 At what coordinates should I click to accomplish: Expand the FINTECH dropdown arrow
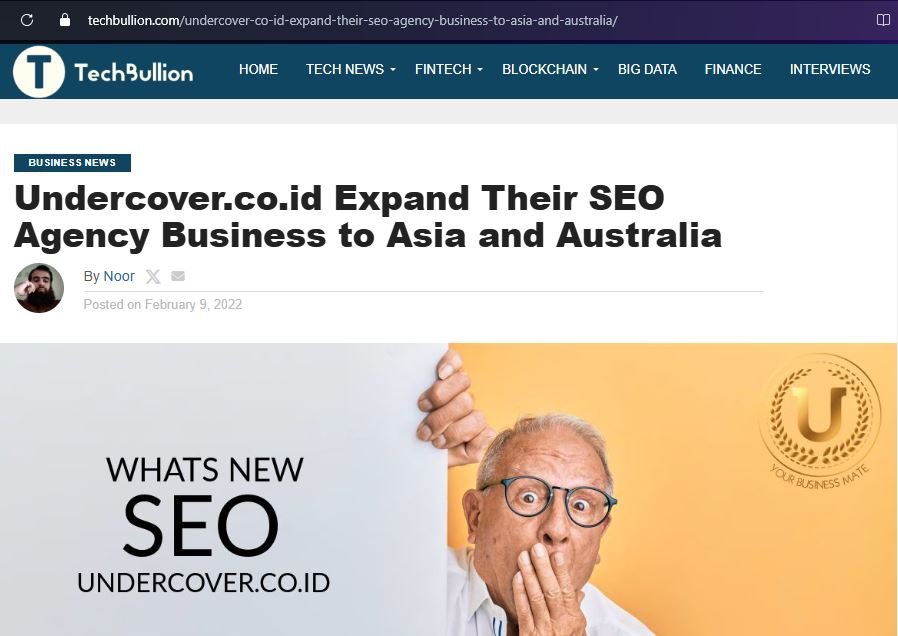pos(480,70)
